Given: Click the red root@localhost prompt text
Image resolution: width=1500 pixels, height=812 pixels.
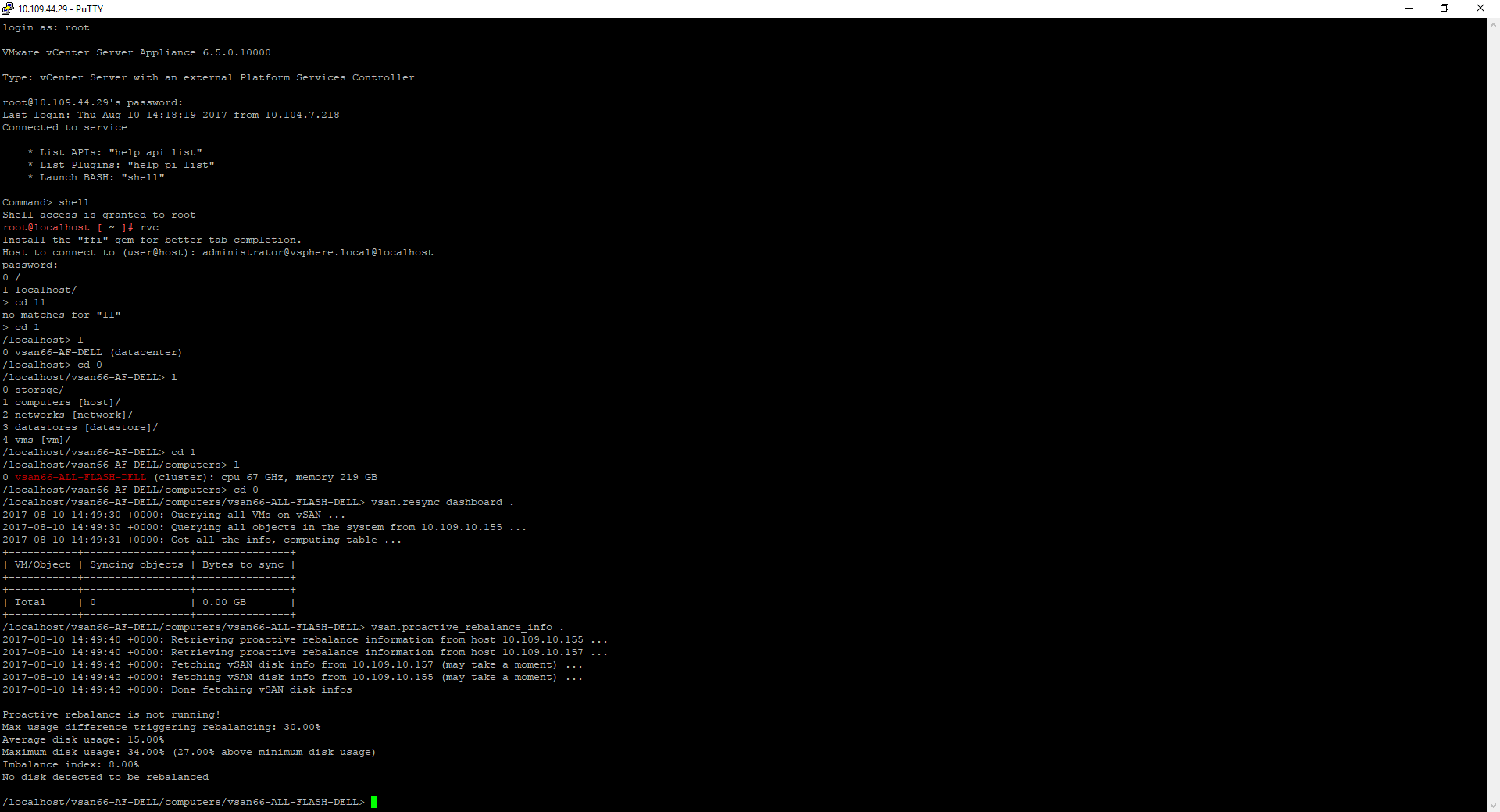Looking at the screenshot, I should point(46,228).
